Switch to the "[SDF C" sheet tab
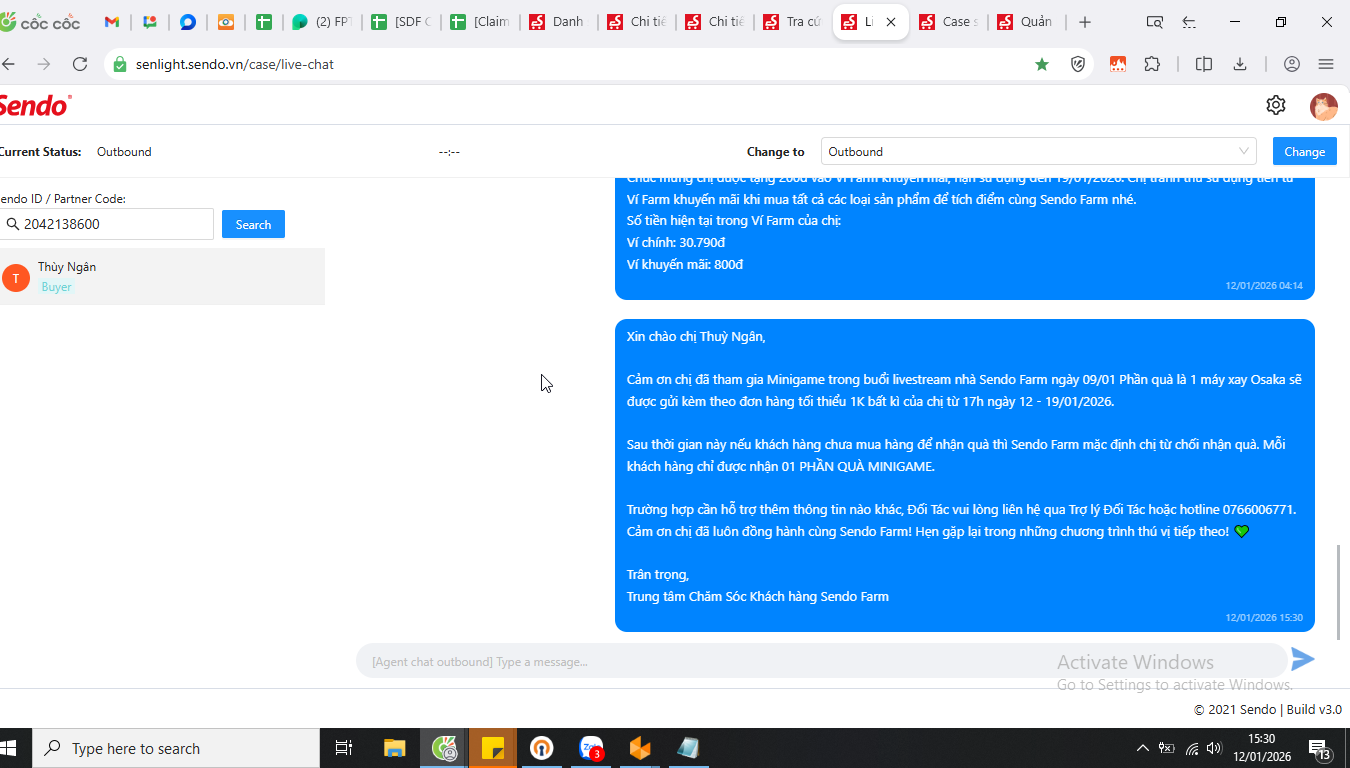1350x768 pixels. 399,22
